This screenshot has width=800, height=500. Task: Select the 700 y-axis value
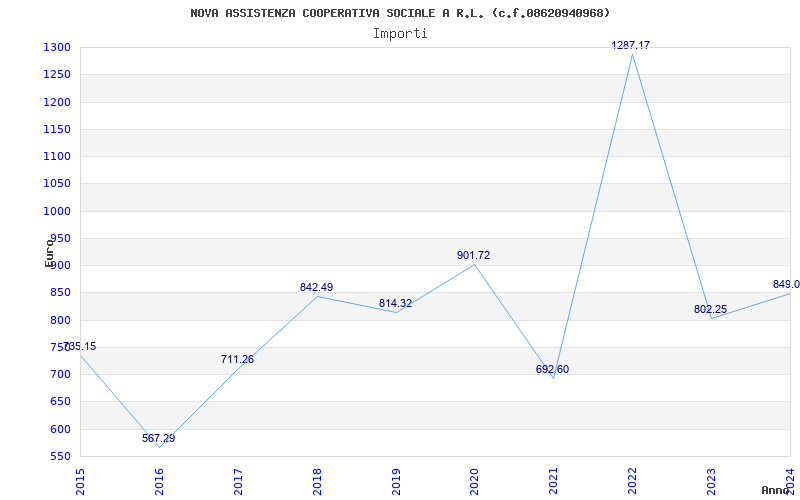(x=60, y=374)
